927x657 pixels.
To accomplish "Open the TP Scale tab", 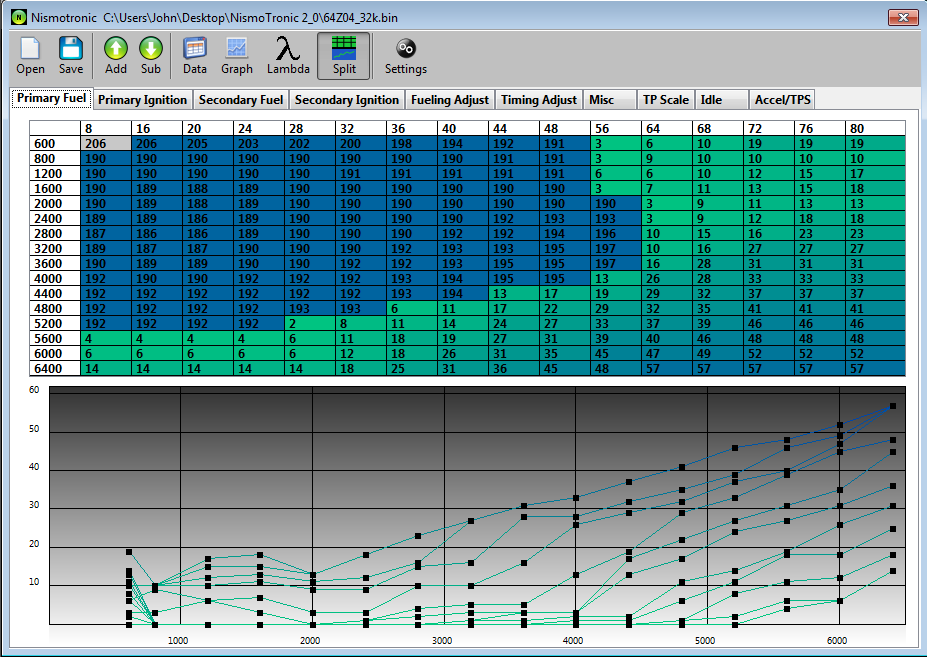I will (x=665, y=100).
